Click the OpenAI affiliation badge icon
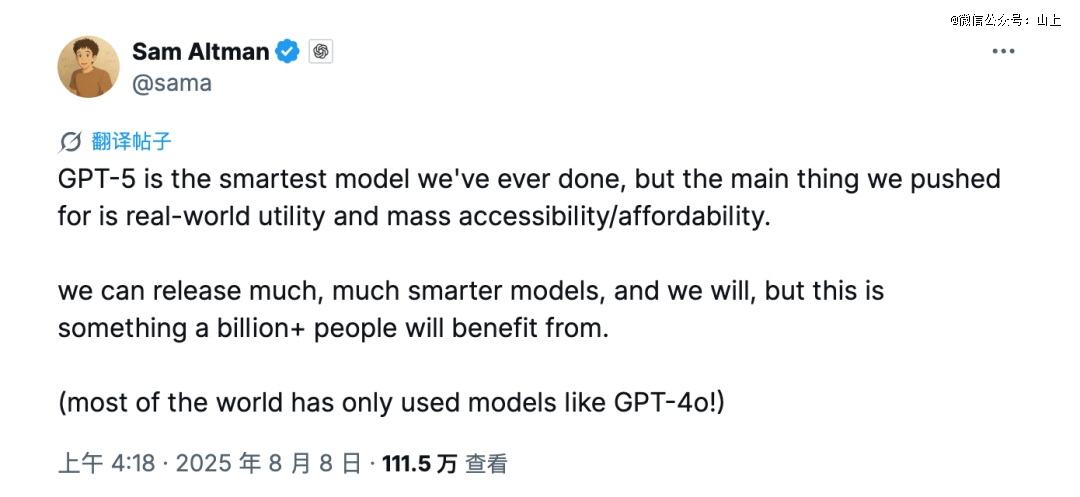 pos(320,52)
